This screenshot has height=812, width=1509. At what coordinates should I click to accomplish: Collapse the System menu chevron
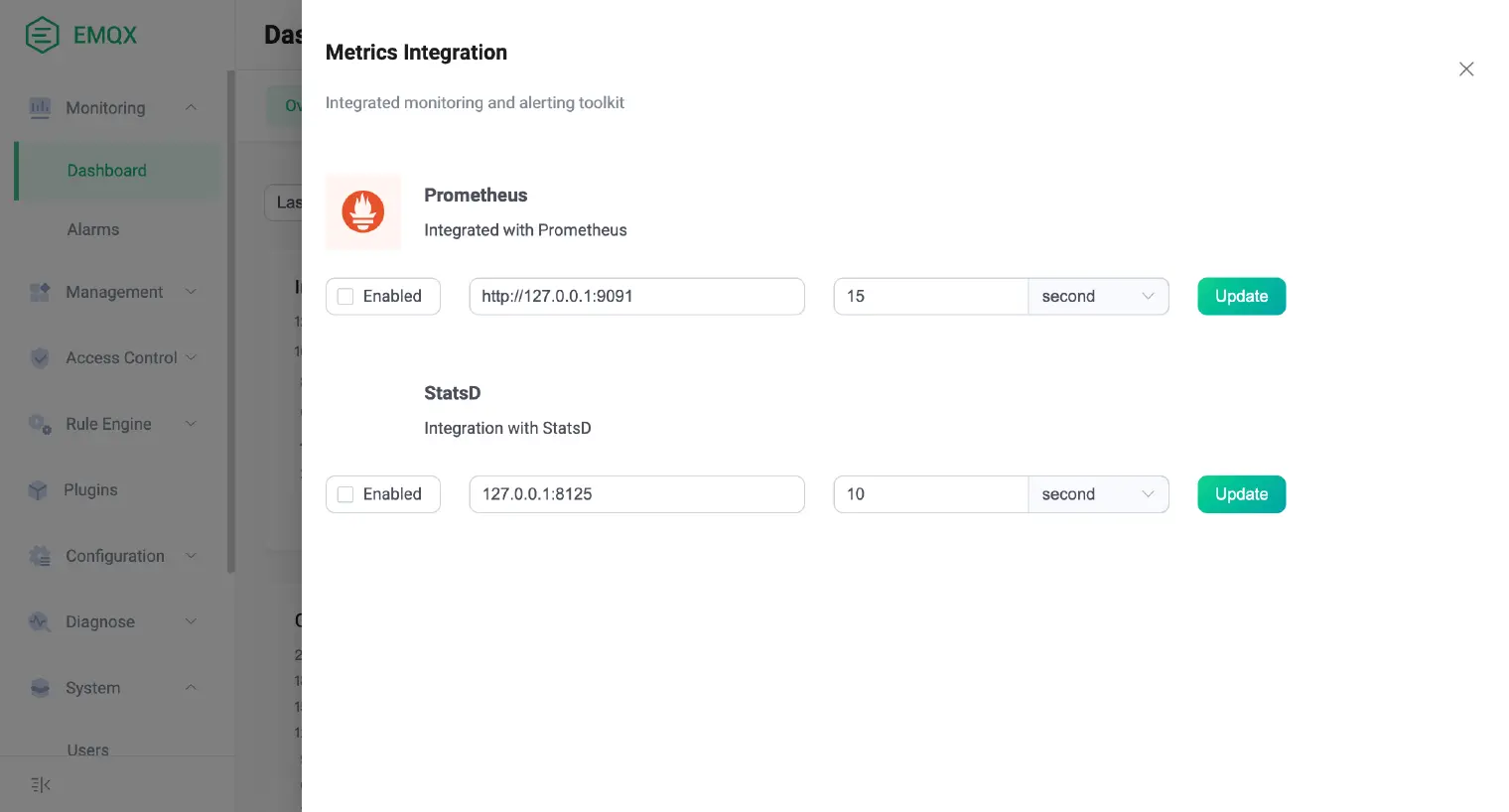click(x=191, y=688)
